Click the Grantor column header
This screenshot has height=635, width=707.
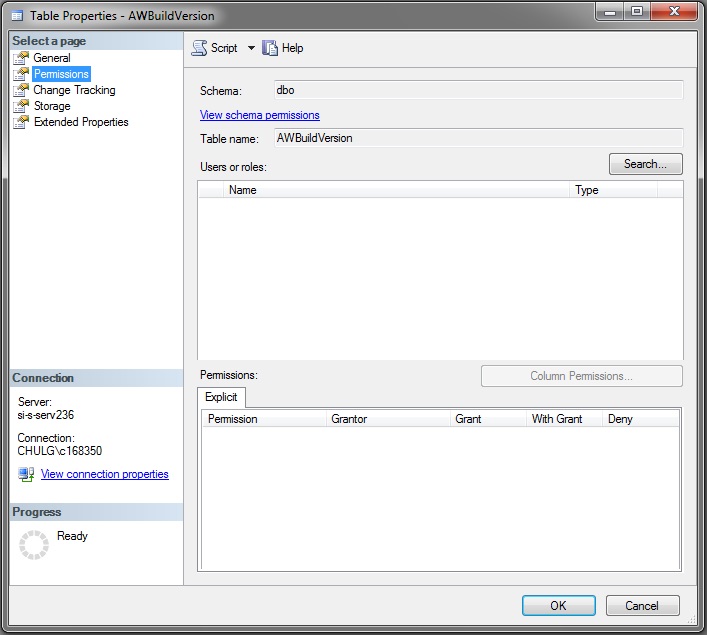[x=388, y=419]
